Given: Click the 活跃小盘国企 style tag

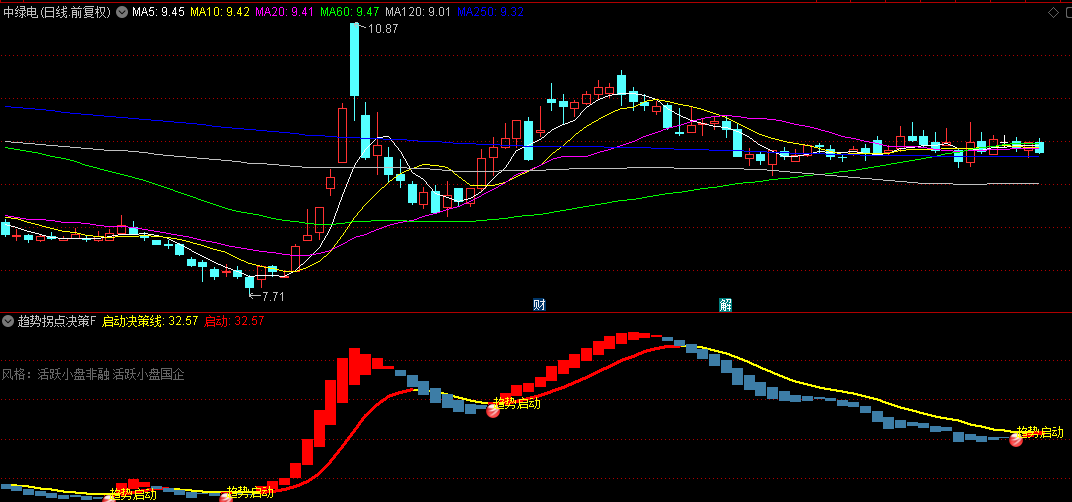Looking at the screenshot, I should click(148, 374).
